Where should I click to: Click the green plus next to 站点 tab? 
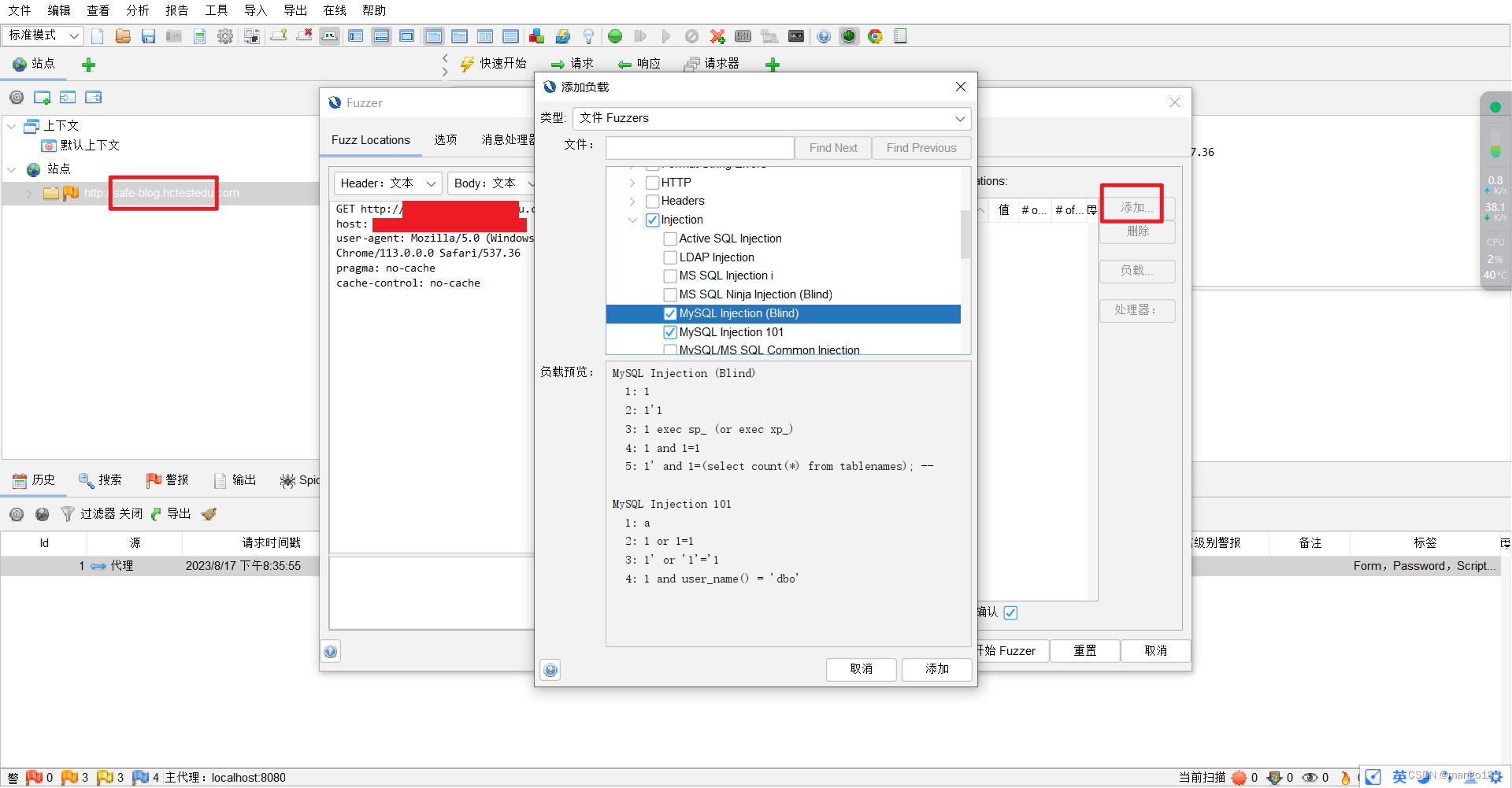(x=88, y=65)
